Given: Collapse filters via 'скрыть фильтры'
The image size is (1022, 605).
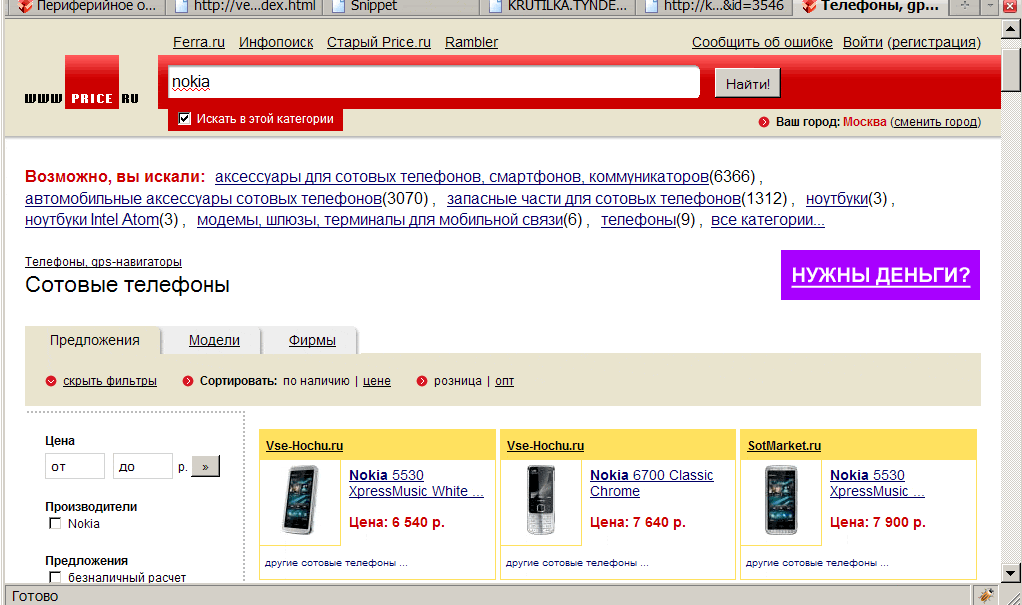Looking at the screenshot, I should (110, 381).
